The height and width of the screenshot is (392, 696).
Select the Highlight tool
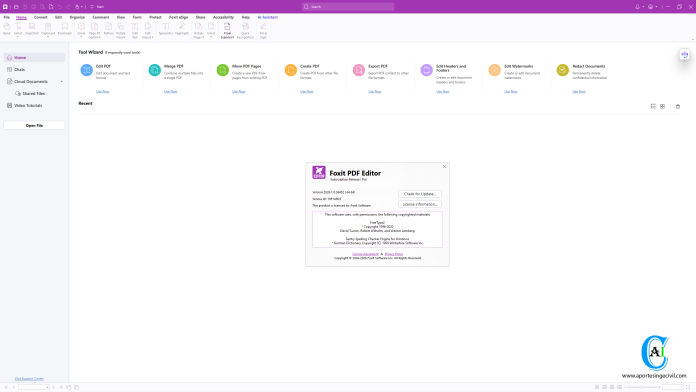tap(182, 29)
